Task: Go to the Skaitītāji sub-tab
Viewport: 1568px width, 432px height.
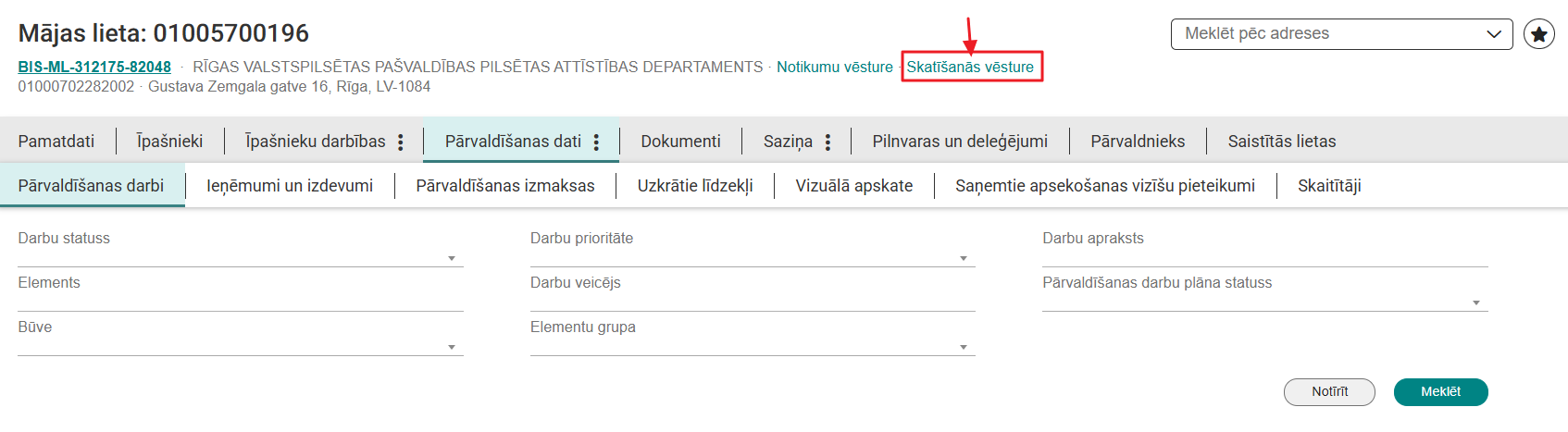Action: coord(1329,186)
